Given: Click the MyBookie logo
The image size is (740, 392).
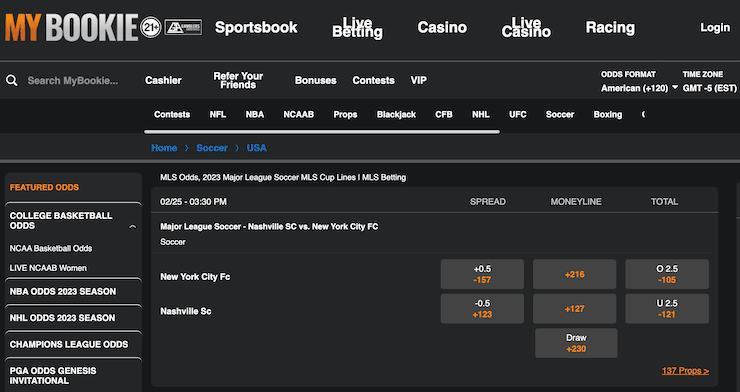Looking at the screenshot, I should coord(71,27).
